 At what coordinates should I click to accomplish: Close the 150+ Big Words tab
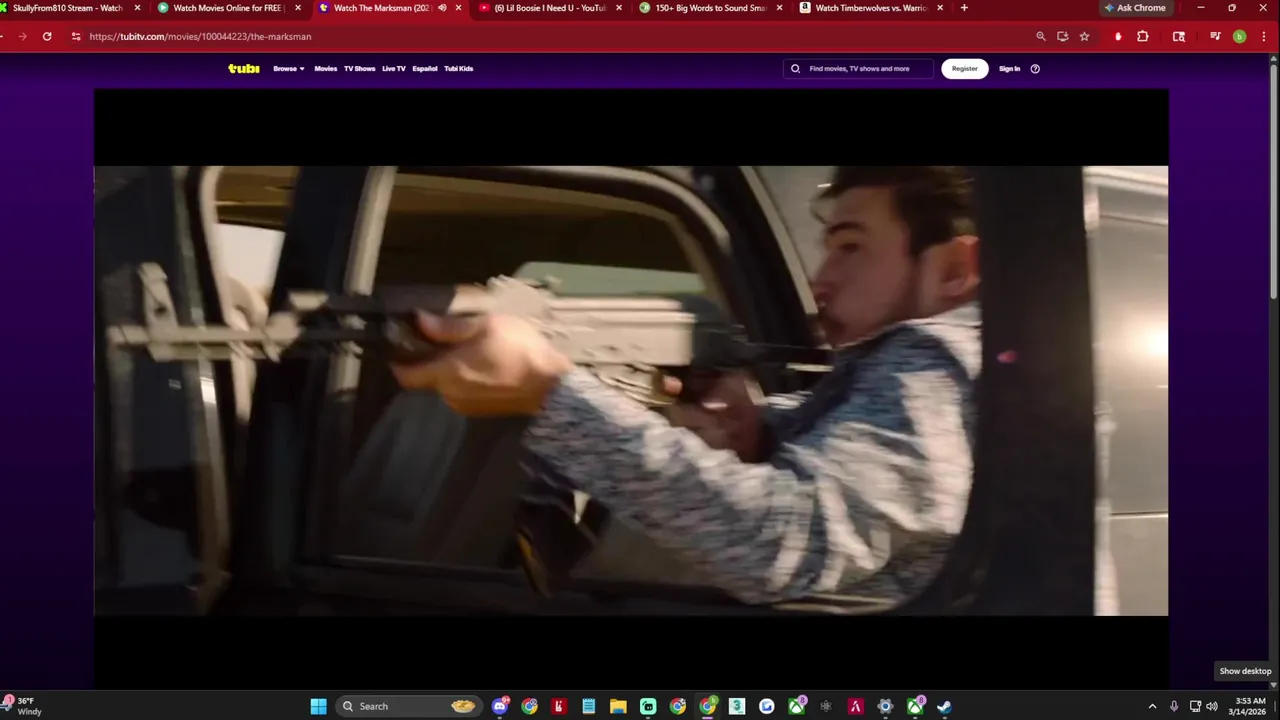pyautogui.click(x=779, y=8)
